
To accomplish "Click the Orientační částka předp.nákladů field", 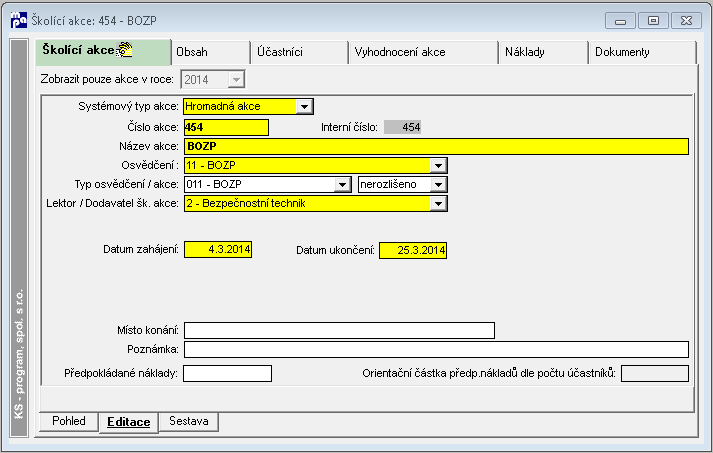I will pos(655,373).
